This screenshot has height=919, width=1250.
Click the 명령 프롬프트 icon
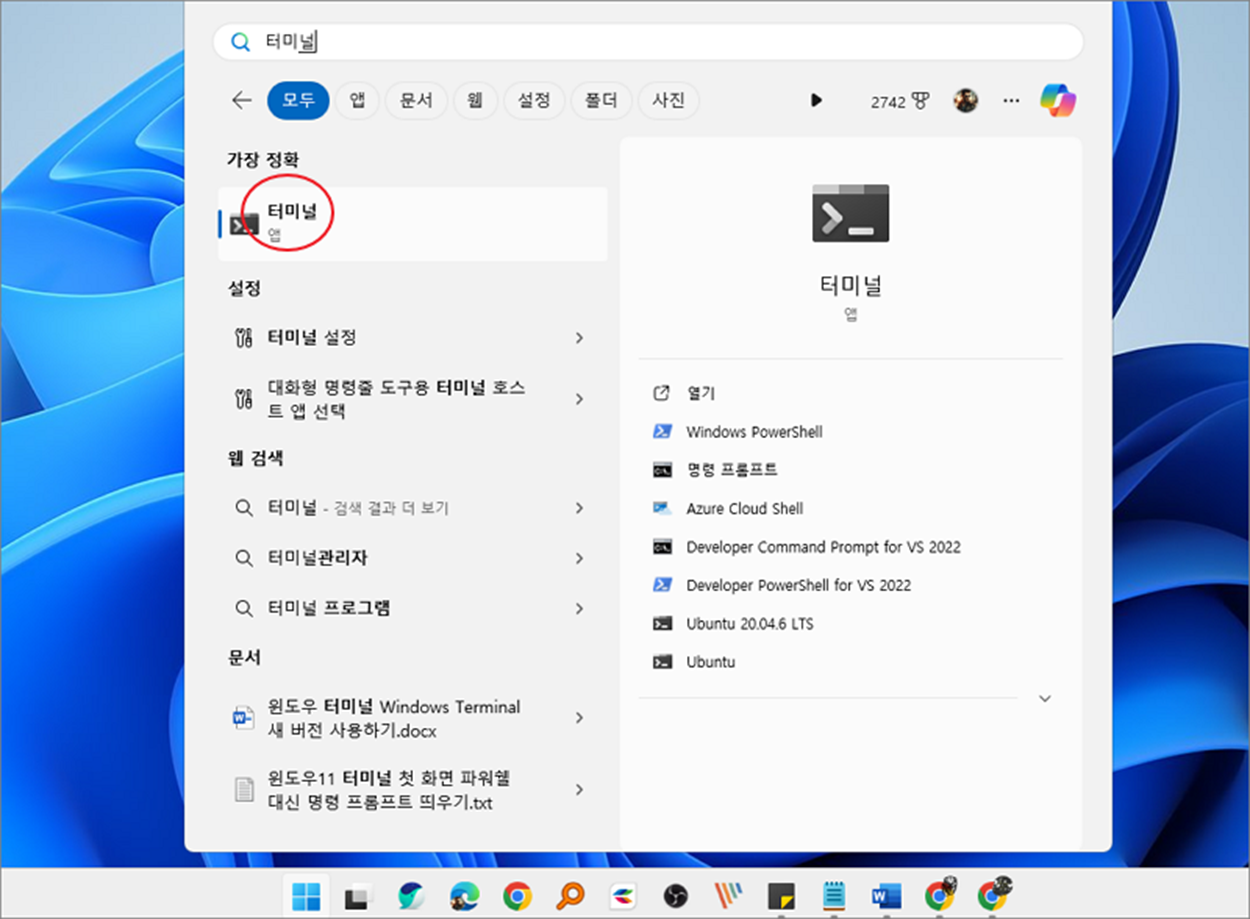tap(661, 470)
